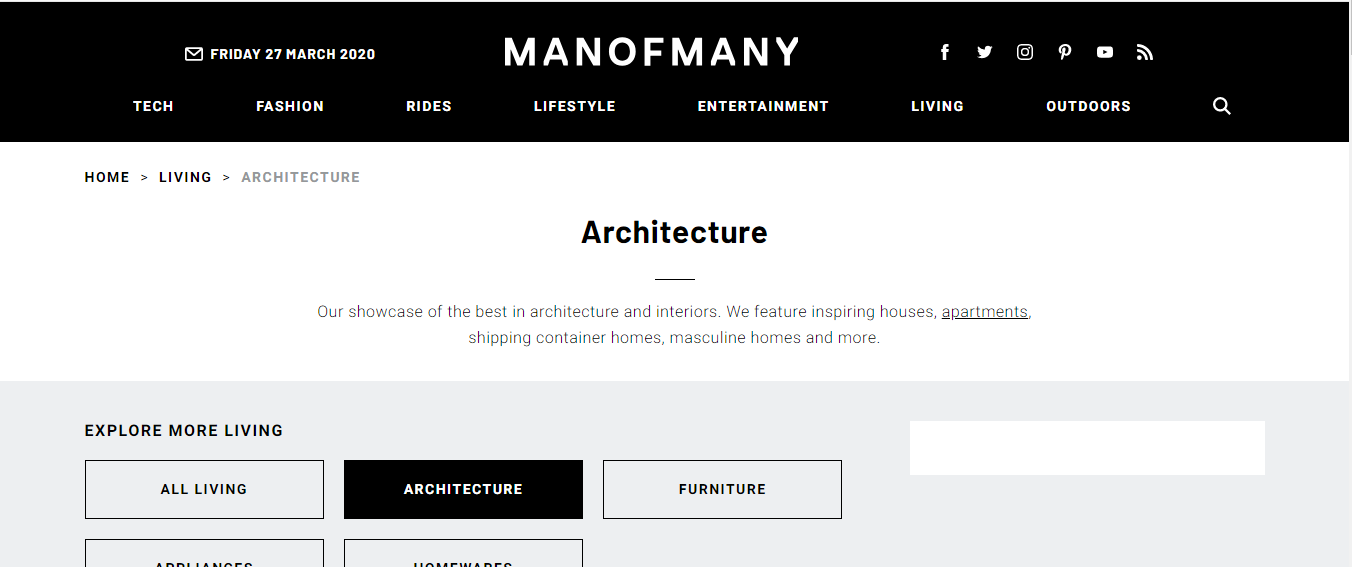Visit the Entertainment section
The image size is (1352, 567).
pyautogui.click(x=763, y=106)
